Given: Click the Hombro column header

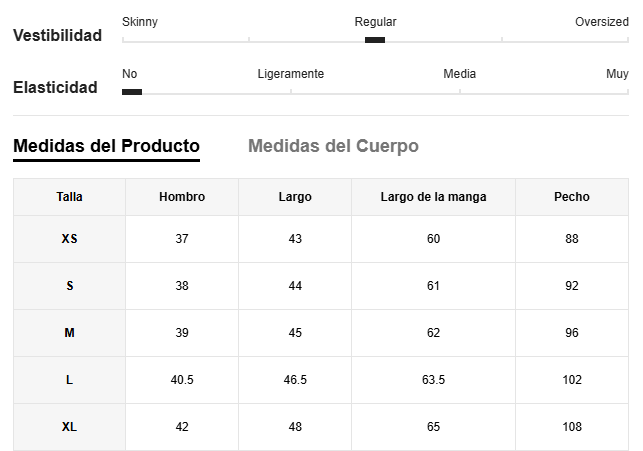Looking at the screenshot, I should (182, 197).
